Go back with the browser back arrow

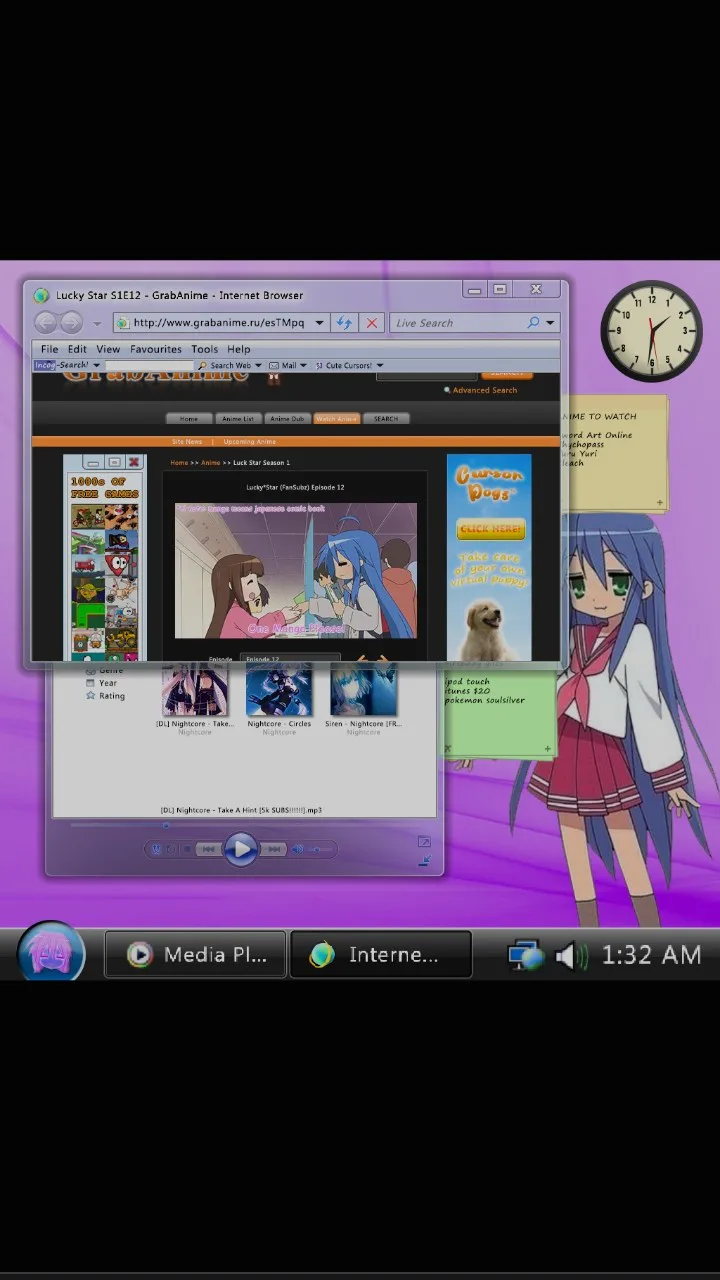pyautogui.click(x=46, y=323)
